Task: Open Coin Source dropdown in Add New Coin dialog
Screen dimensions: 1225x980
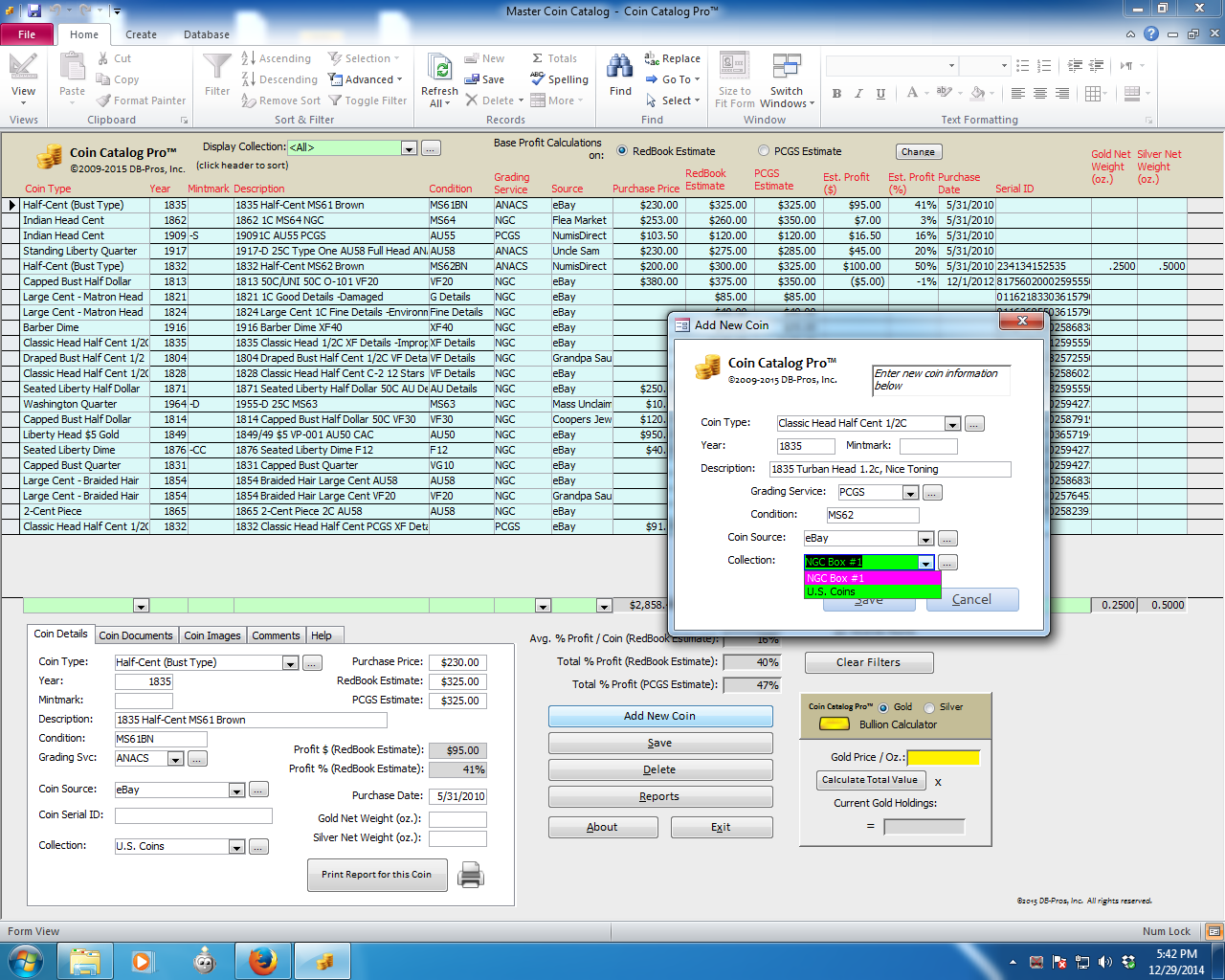Action: 925,539
